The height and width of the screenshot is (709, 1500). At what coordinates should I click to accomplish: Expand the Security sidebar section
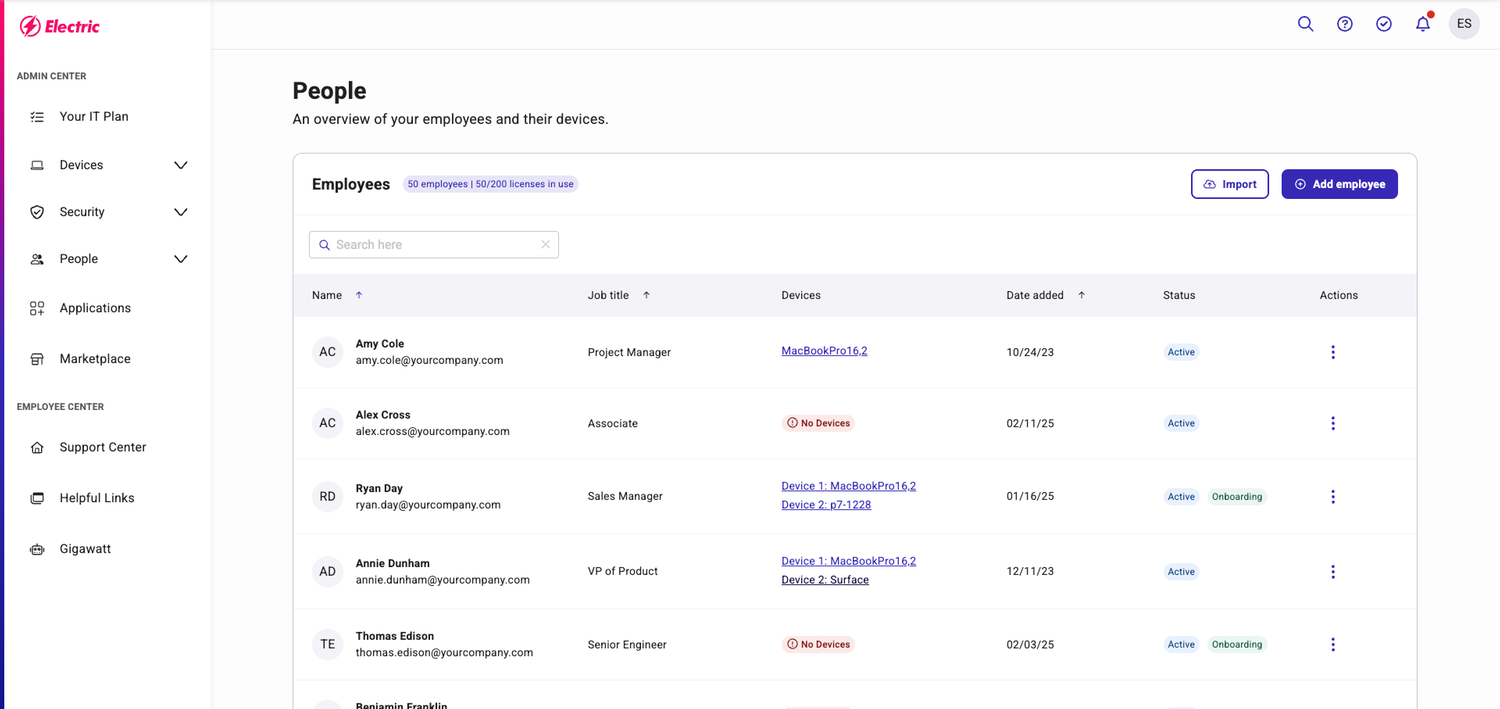tap(180, 211)
